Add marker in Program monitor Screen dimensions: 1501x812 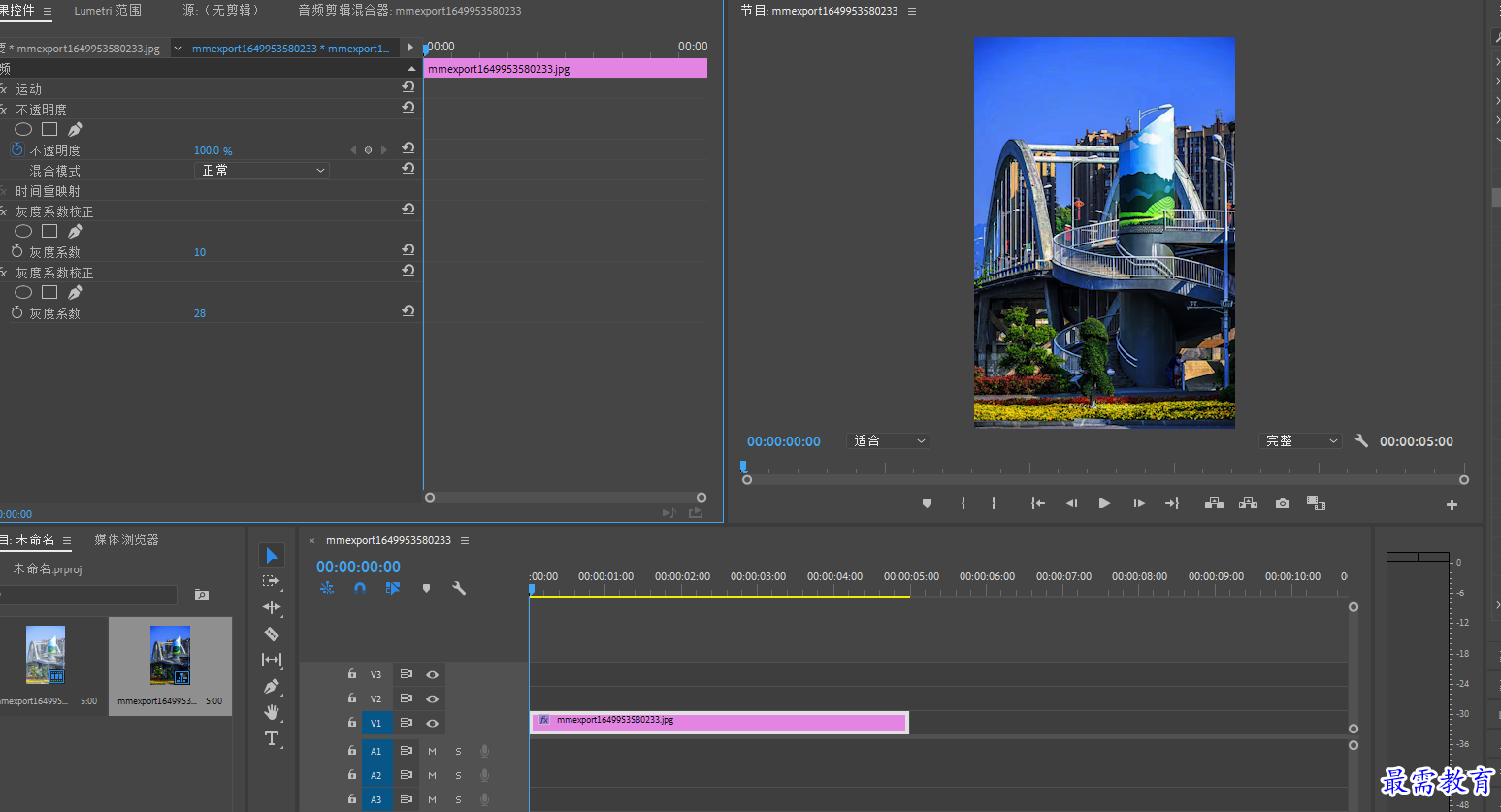pyautogui.click(x=927, y=503)
